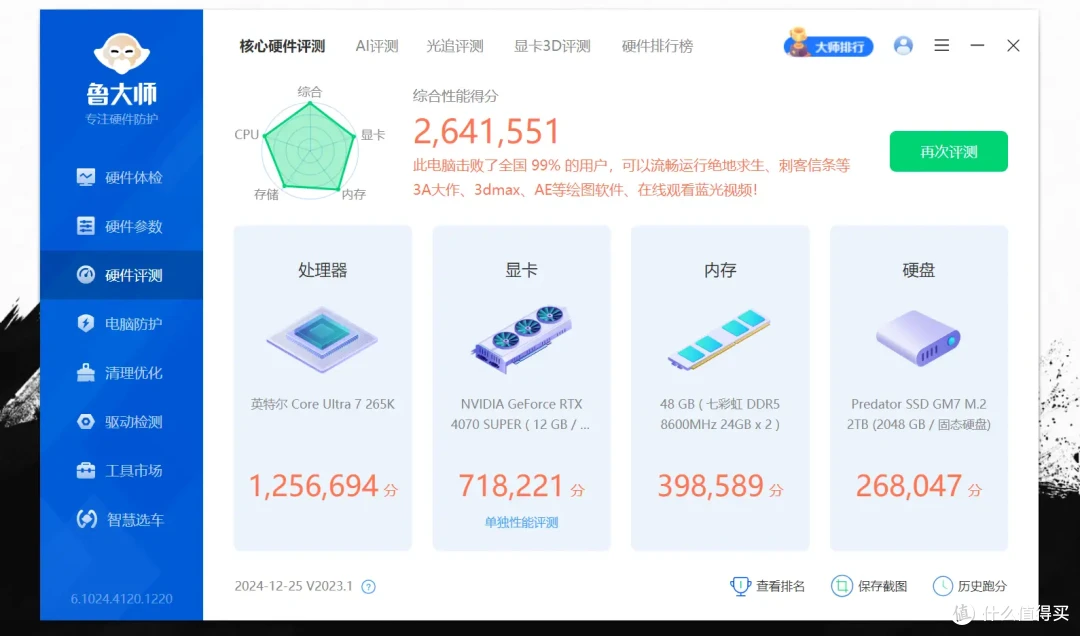Click the 查看排名 trophy icon
This screenshot has width=1080, height=636.
(x=740, y=586)
